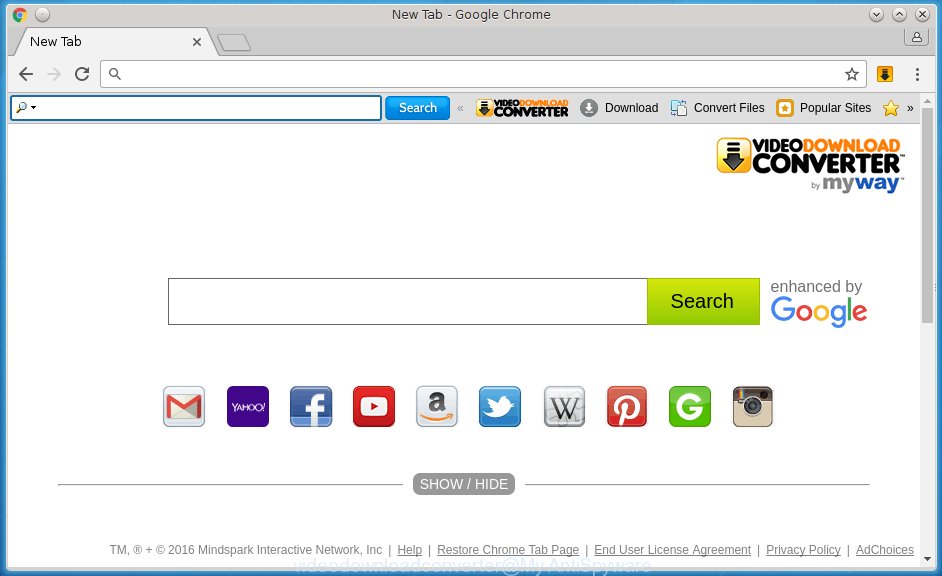The image size is (942, 576).
Task: Click the Video Download Converter extension icon
Action: (885, 74)
